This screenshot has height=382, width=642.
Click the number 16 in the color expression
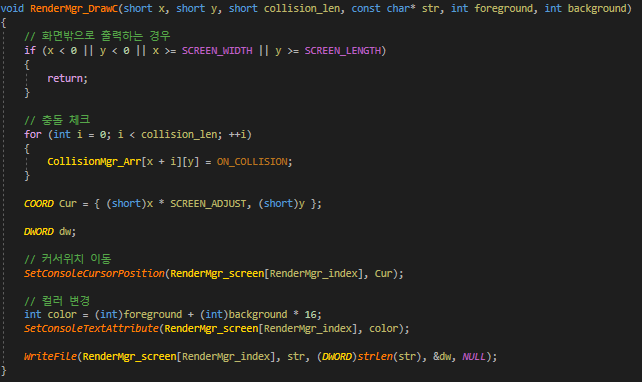point(310,314)
